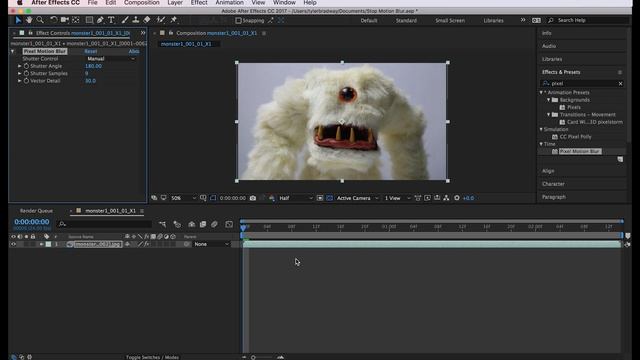
Task: Select the Rectangle shape tool
Action: click(x=89, y=20)
